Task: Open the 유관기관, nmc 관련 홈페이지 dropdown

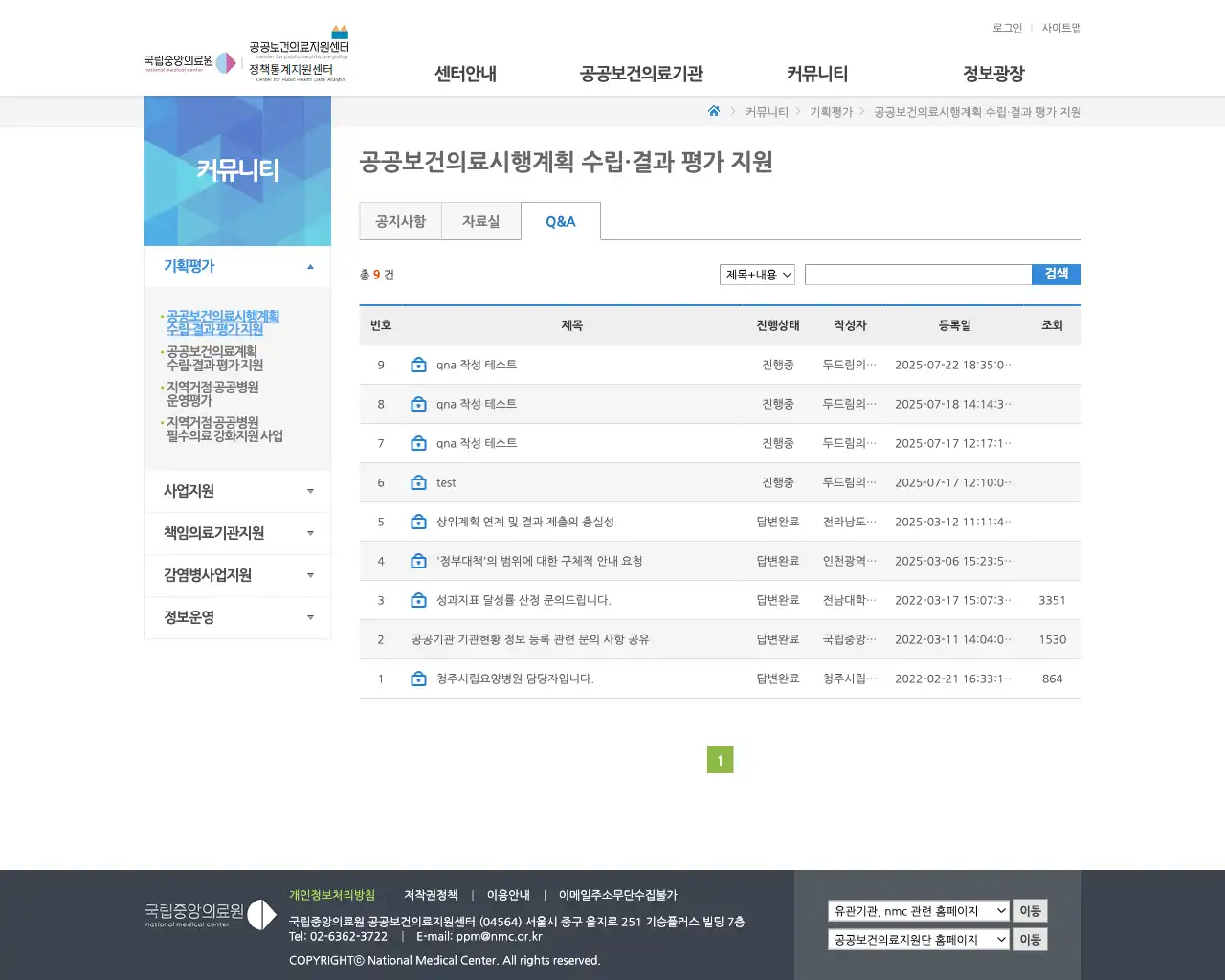Action: [917, 910]
